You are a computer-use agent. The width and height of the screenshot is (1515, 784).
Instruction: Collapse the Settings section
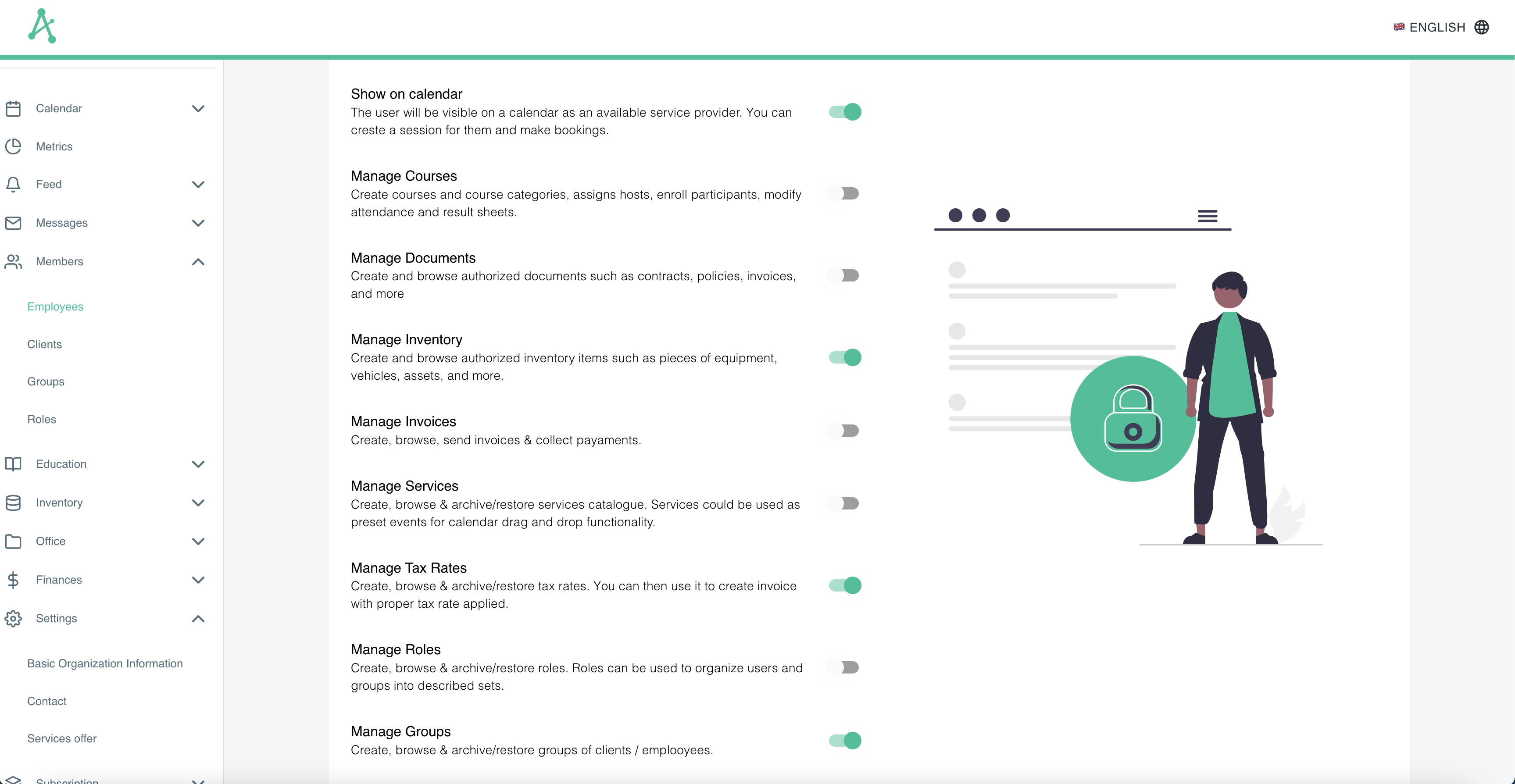198,619
